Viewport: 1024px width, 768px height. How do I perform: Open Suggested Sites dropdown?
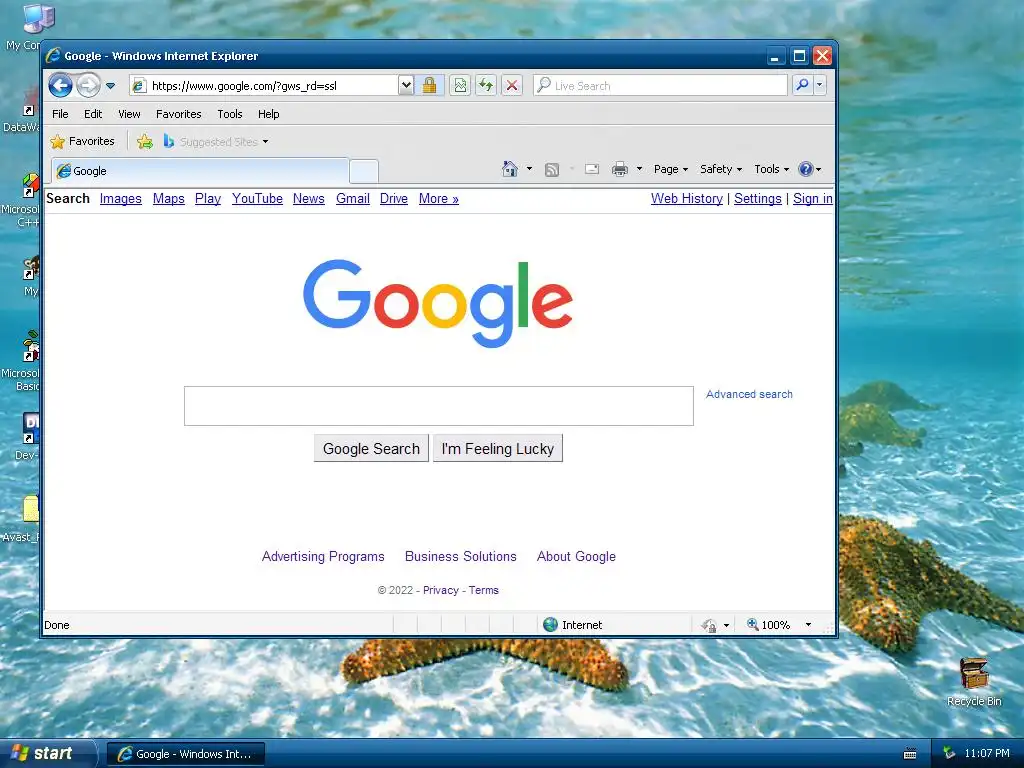pos(216,142)
